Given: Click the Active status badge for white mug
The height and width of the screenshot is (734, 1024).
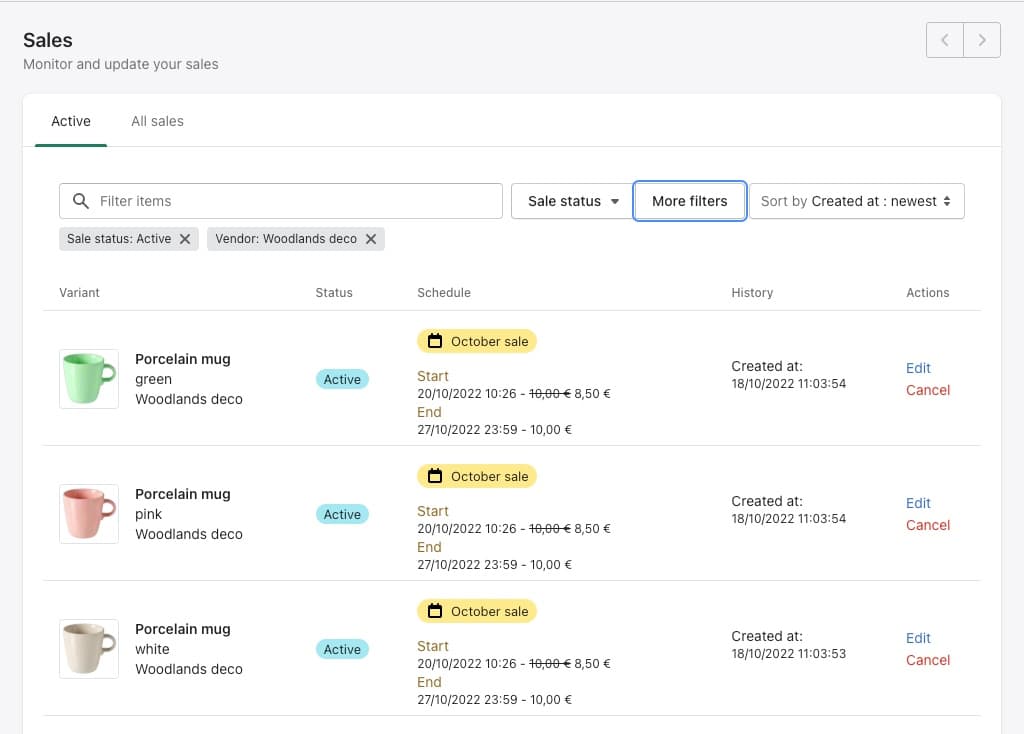Looking at the screenshot, I should (x=342, y=649).
